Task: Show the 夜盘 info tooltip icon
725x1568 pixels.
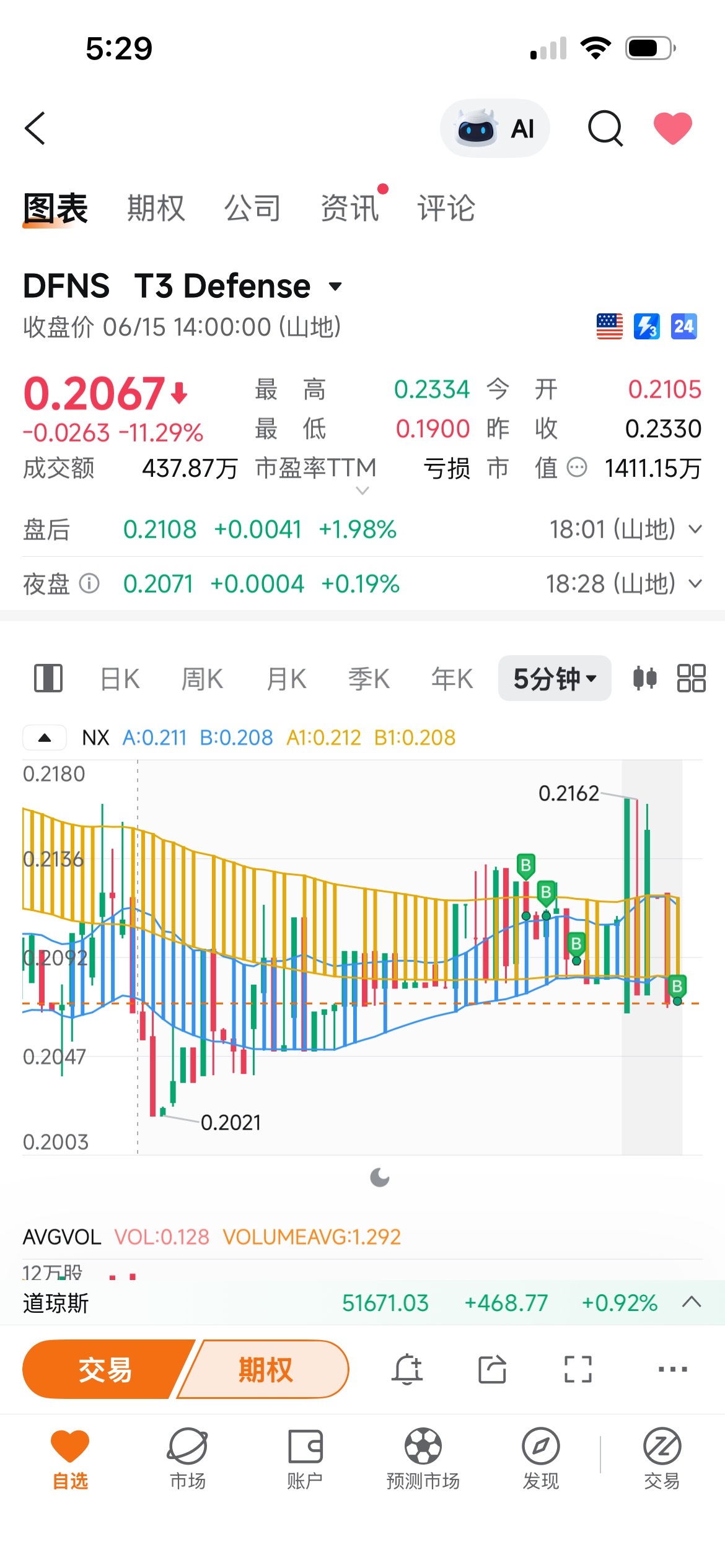Action: click(89, 583)
